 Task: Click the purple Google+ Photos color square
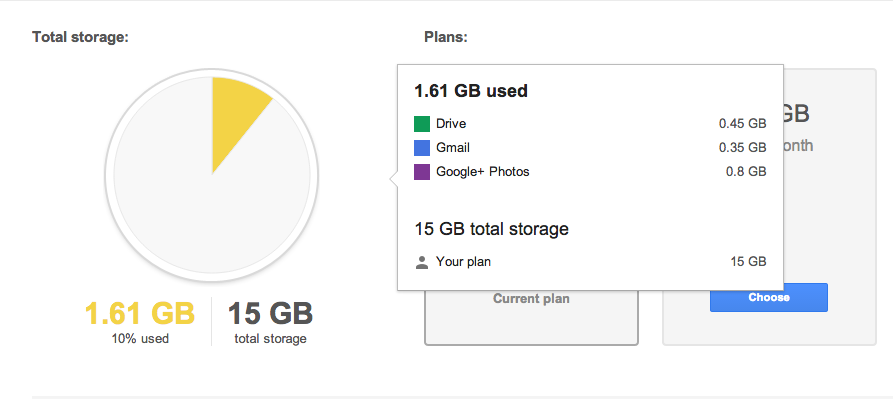pyautogui.click(x=421, y=172)
